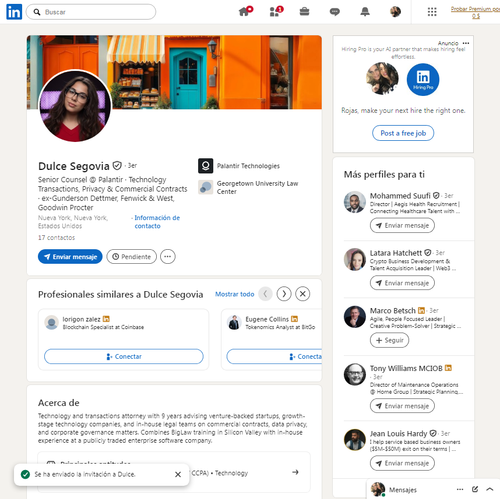
Task: Open the Notifications bell icon
Action: coord(365,12)
